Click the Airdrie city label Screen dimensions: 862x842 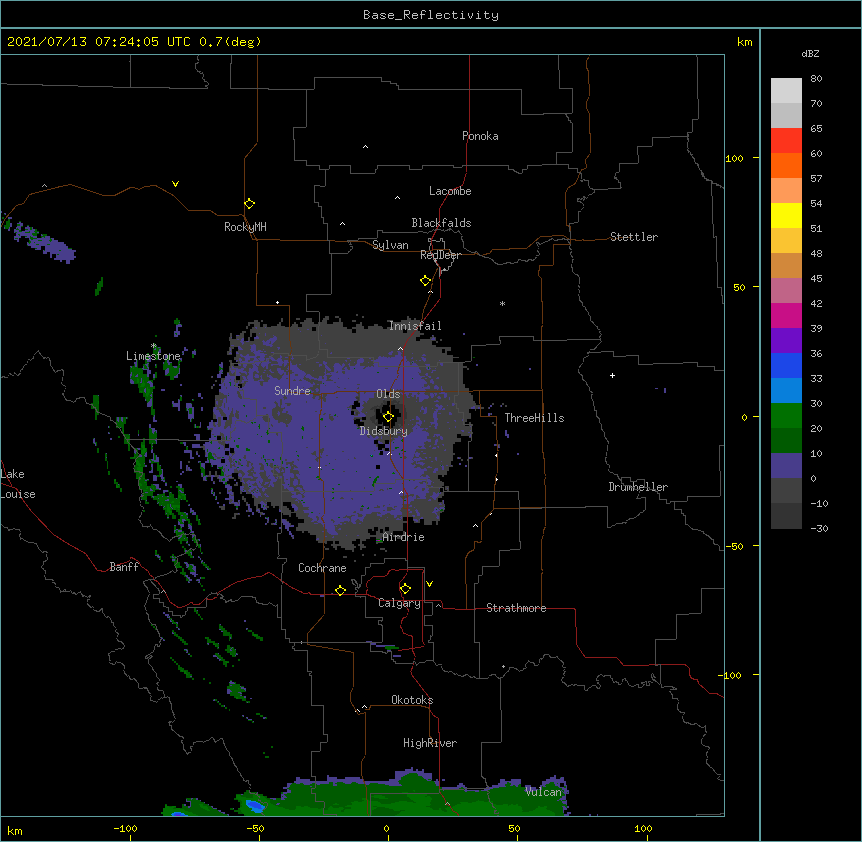click(403, 537)
